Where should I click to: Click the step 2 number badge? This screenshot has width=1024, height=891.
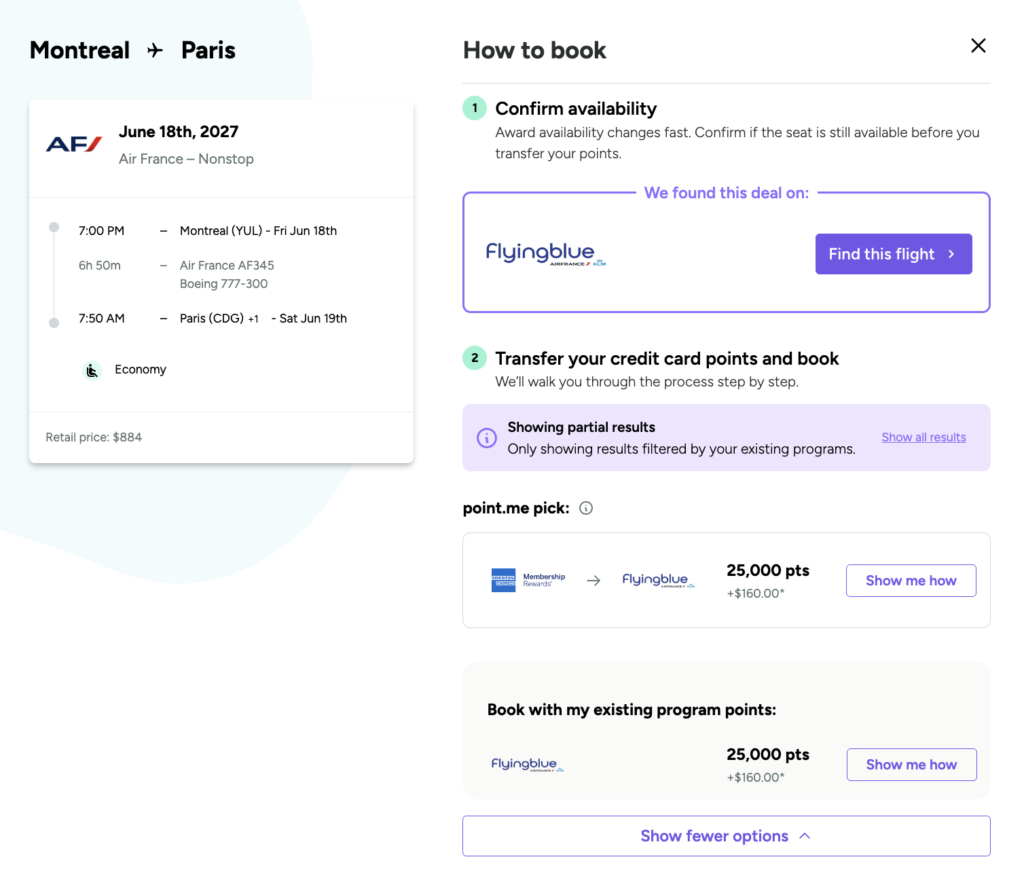pos(475,358)
